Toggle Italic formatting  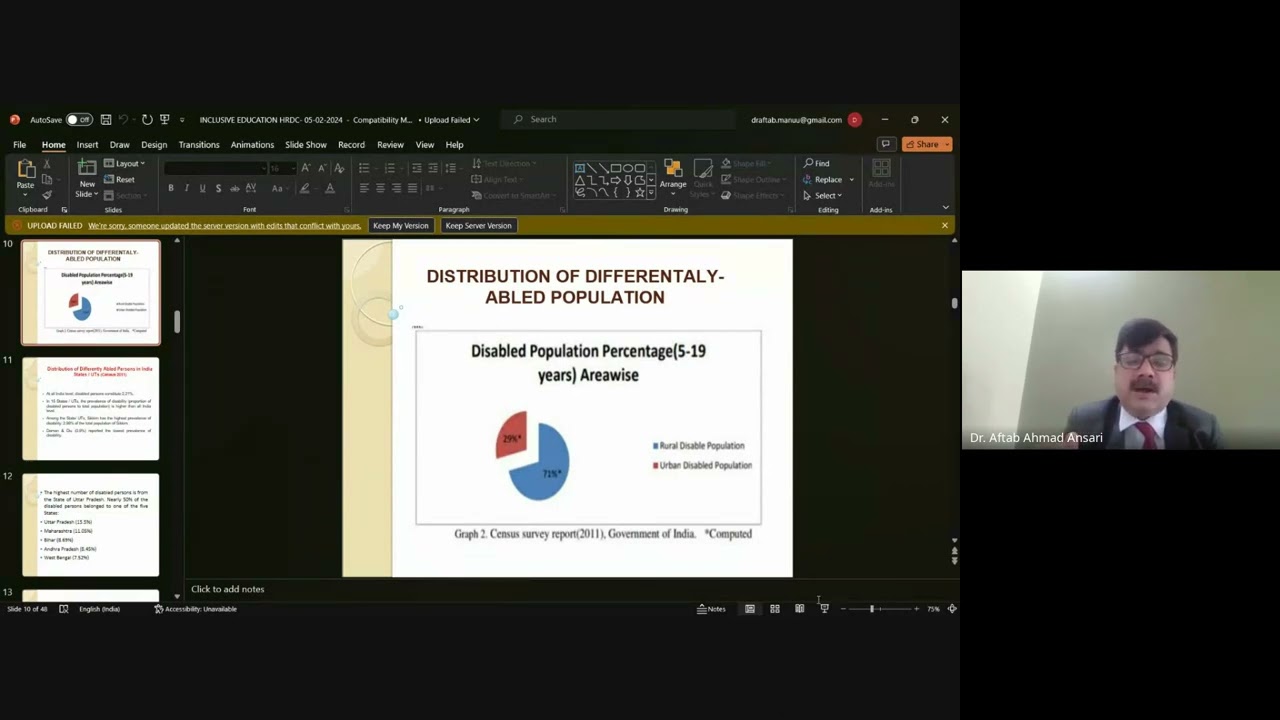point(186,188)
